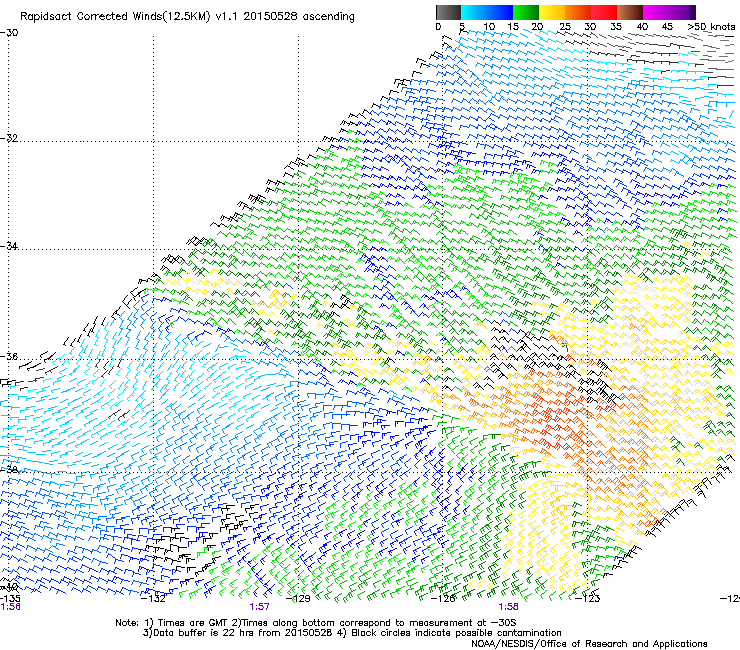740x650 pixels.
Task: Click the cyan 5-10 knots legend swatch
Action: [473, 12]
